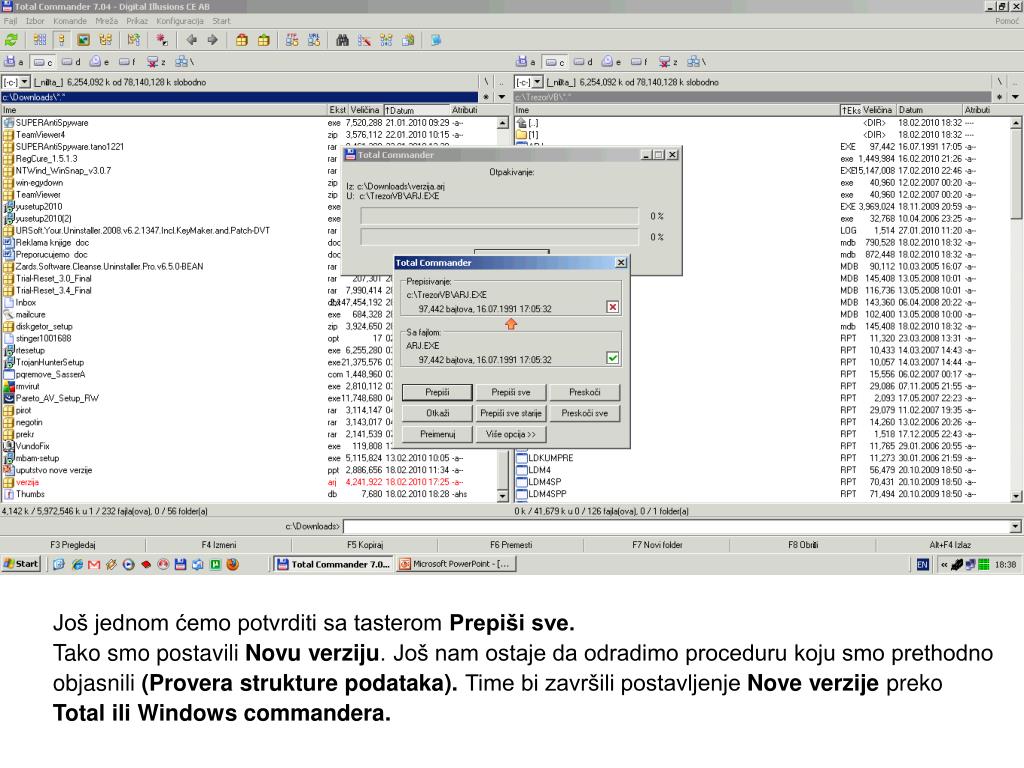The height and width of the screenshot is (768, 1024).
Task: Click the Prepiši button
Action: (x=437, y=392)
